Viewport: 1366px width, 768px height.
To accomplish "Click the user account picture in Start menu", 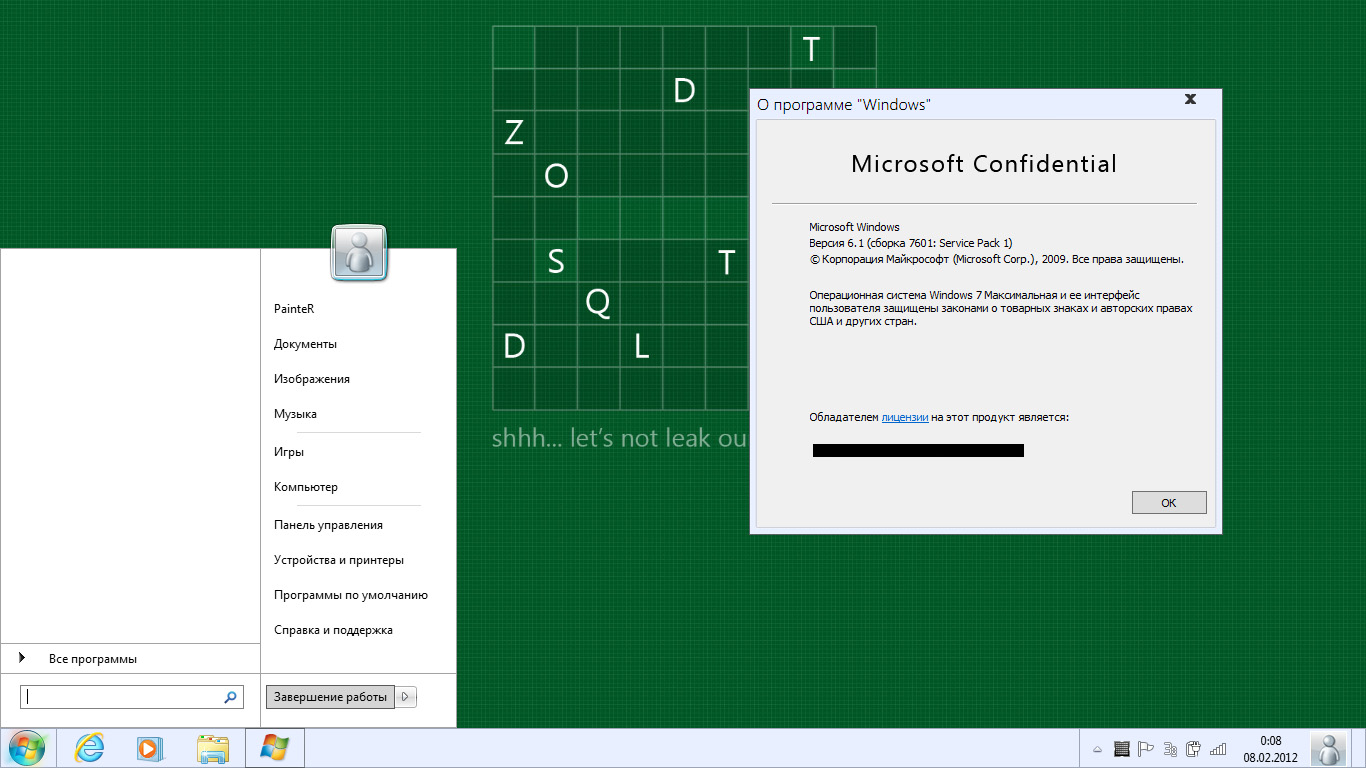I will (x=359, y=253).
